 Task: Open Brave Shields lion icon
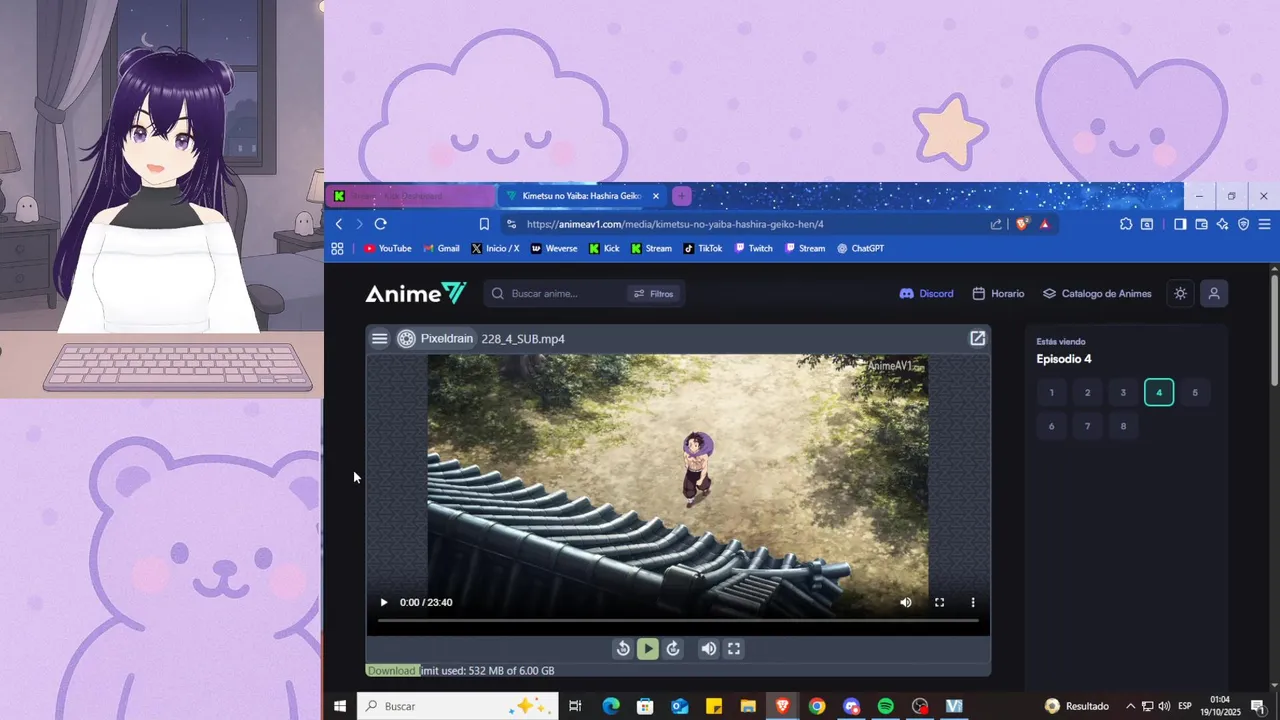click(x=1022, y=224)
